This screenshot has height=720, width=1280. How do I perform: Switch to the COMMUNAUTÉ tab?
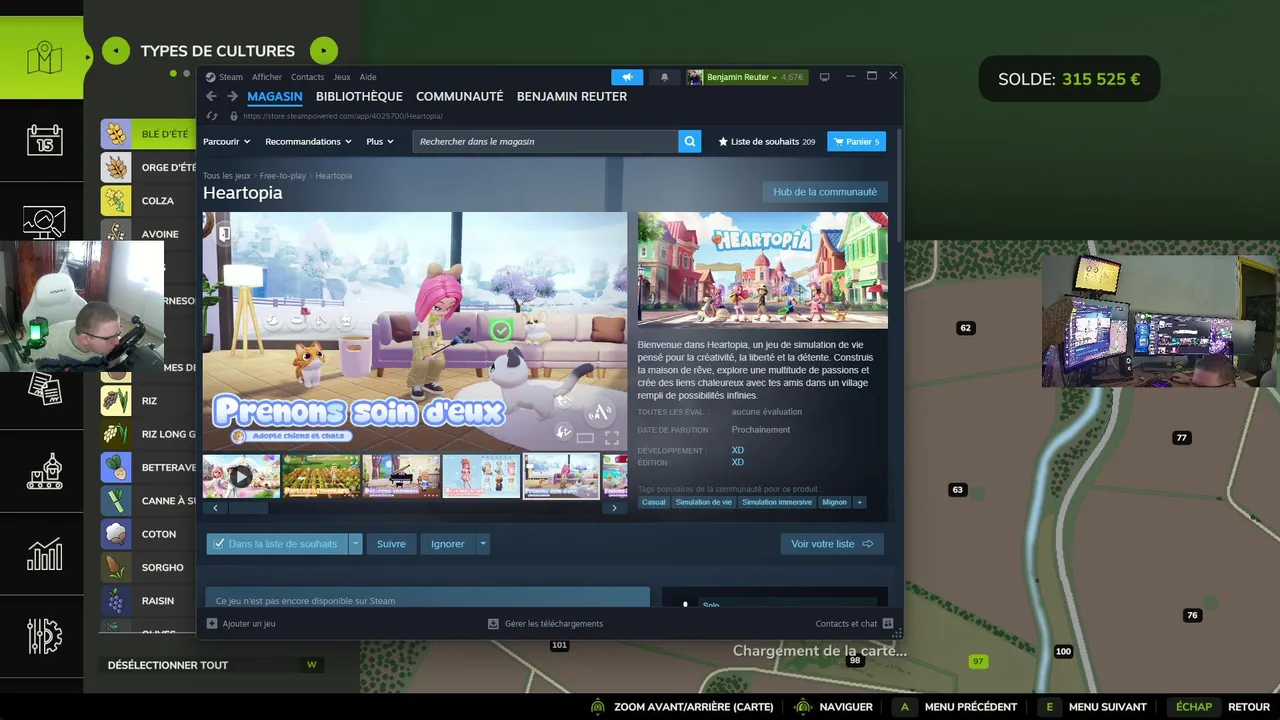[x=460, y=96]
